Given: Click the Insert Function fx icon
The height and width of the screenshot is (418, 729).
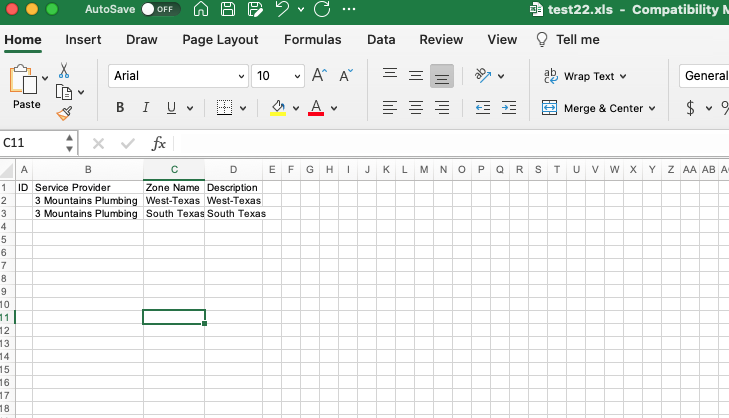Looking at the screenshot, I should coord(158,143).
